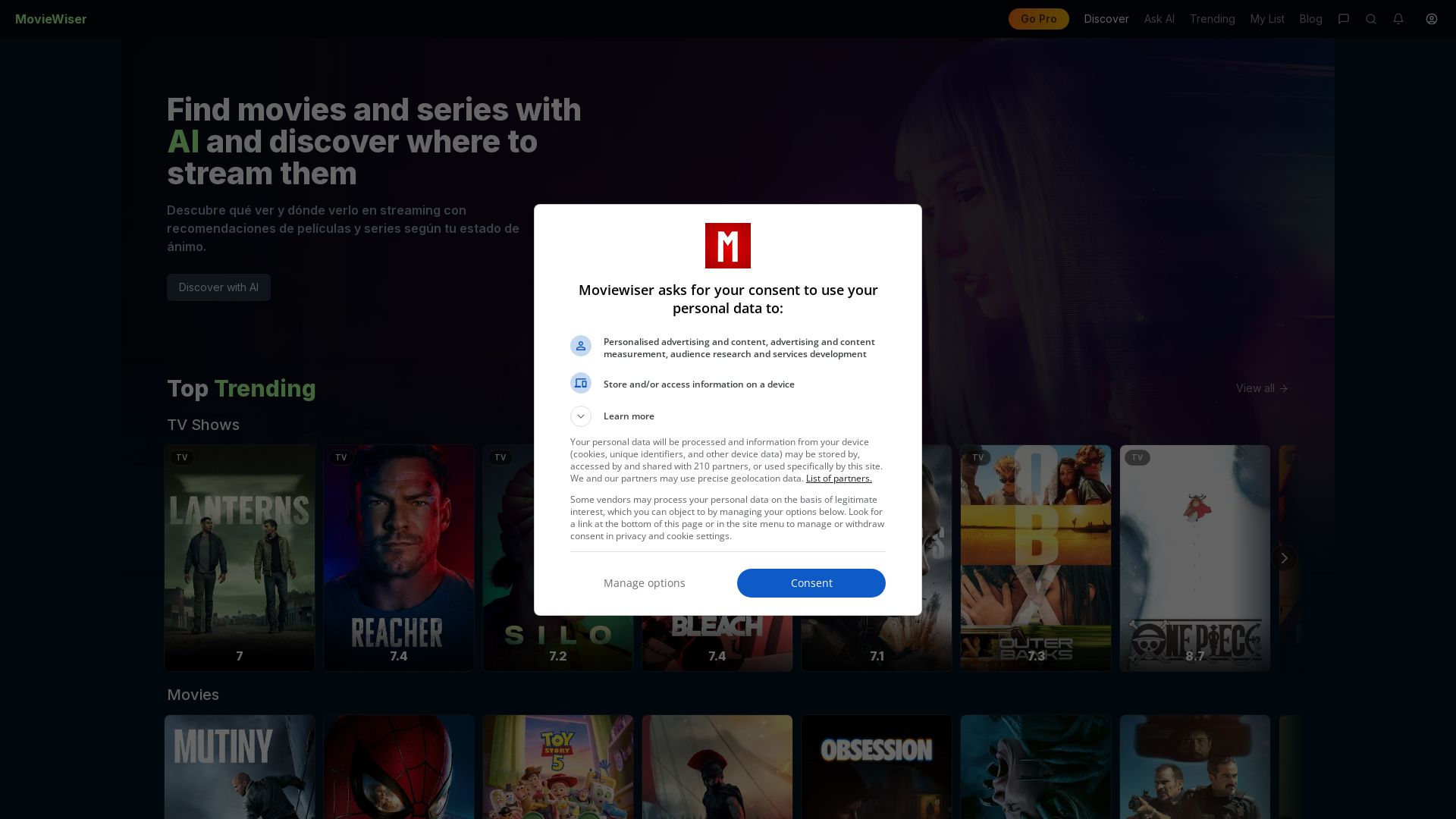Viewport: 1456px width, 819px height.
Task: Open the Silo TV show poster
Action: pyautogui.click(x=508, y=558)
